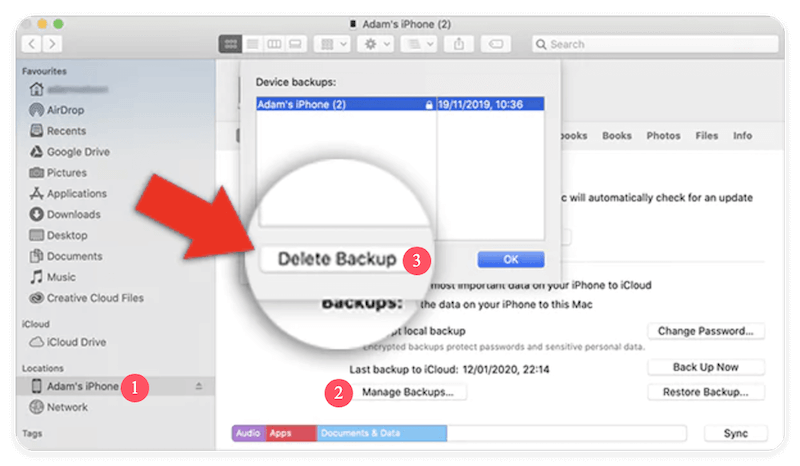
Task: Click Change Password button
Action: tap(706, 331)
